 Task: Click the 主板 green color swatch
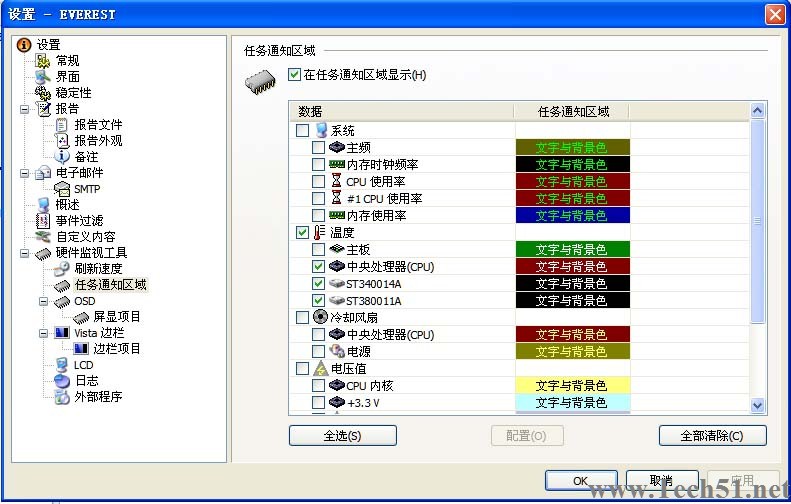coord(573,249)
